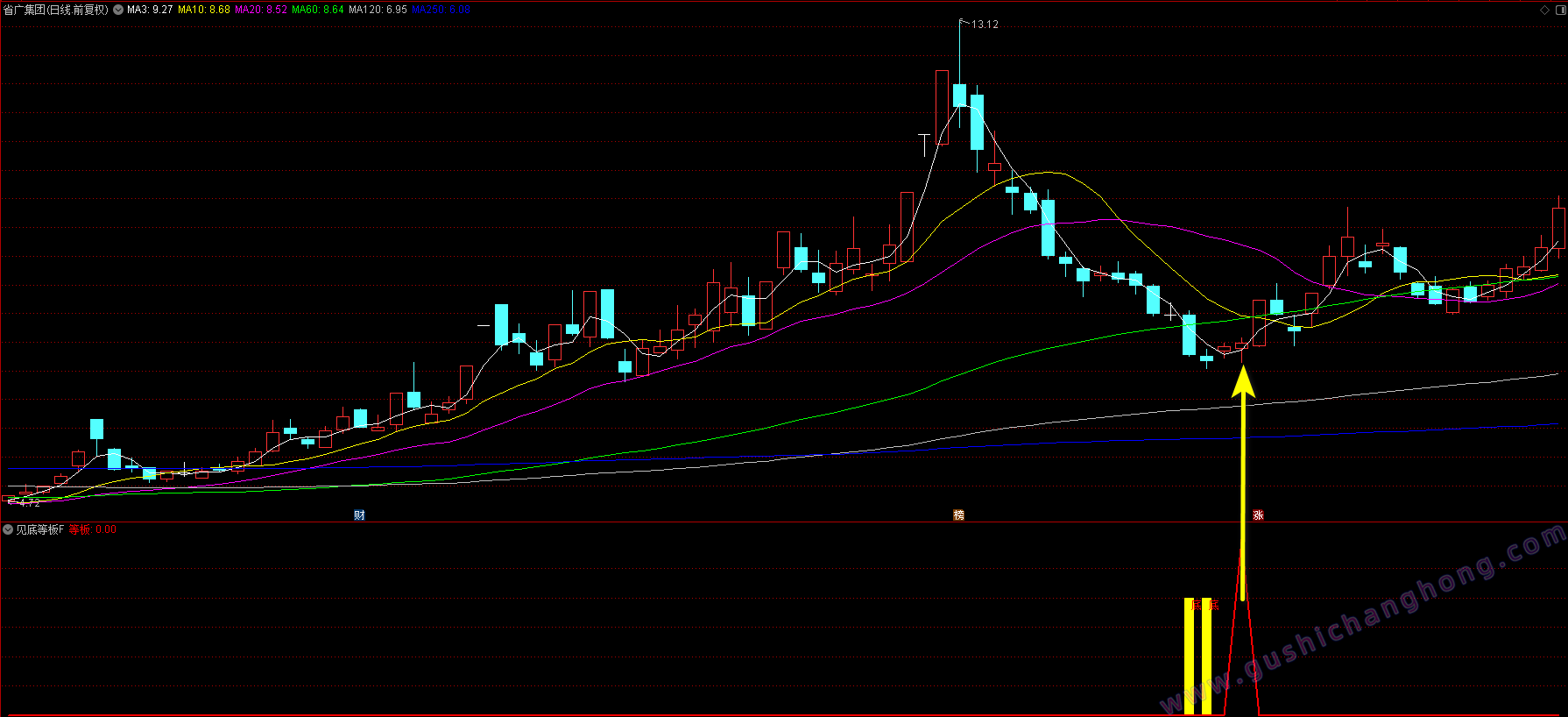Select the MA10: 8.68 label
This screenshot has width=1568, height=717.
(x=204, y=10)
